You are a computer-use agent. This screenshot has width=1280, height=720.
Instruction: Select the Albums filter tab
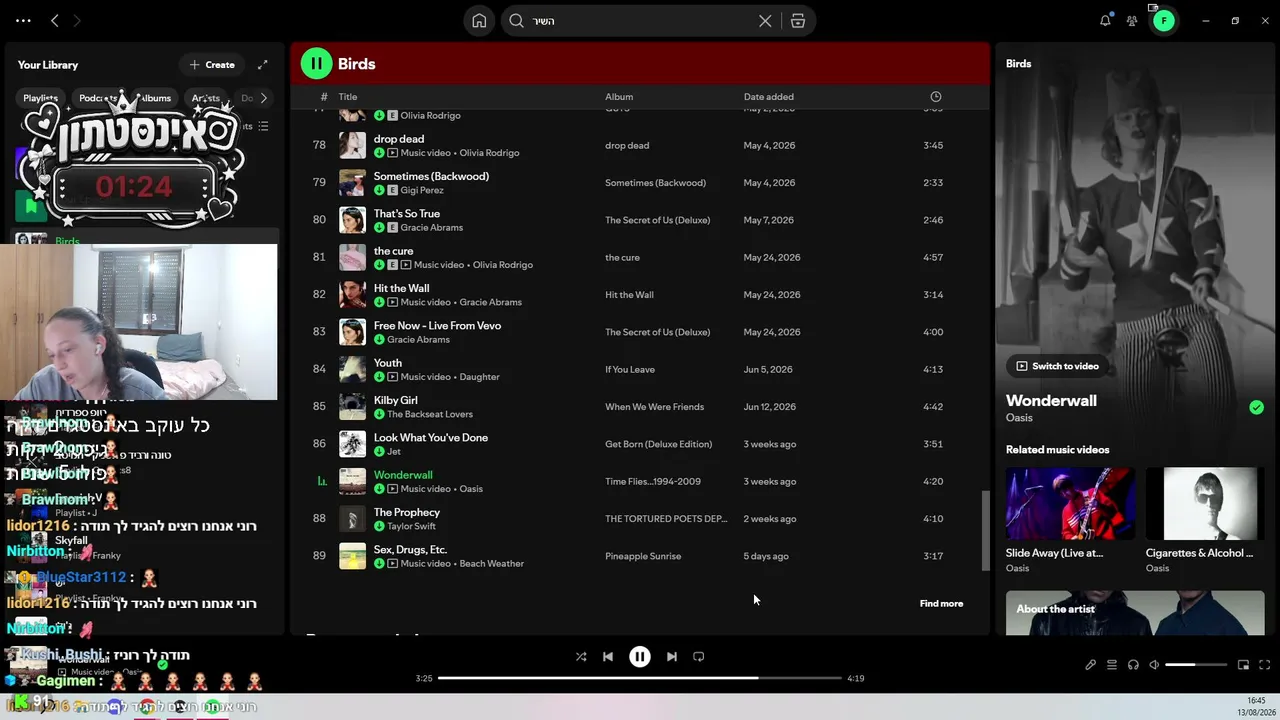[154, 98]
